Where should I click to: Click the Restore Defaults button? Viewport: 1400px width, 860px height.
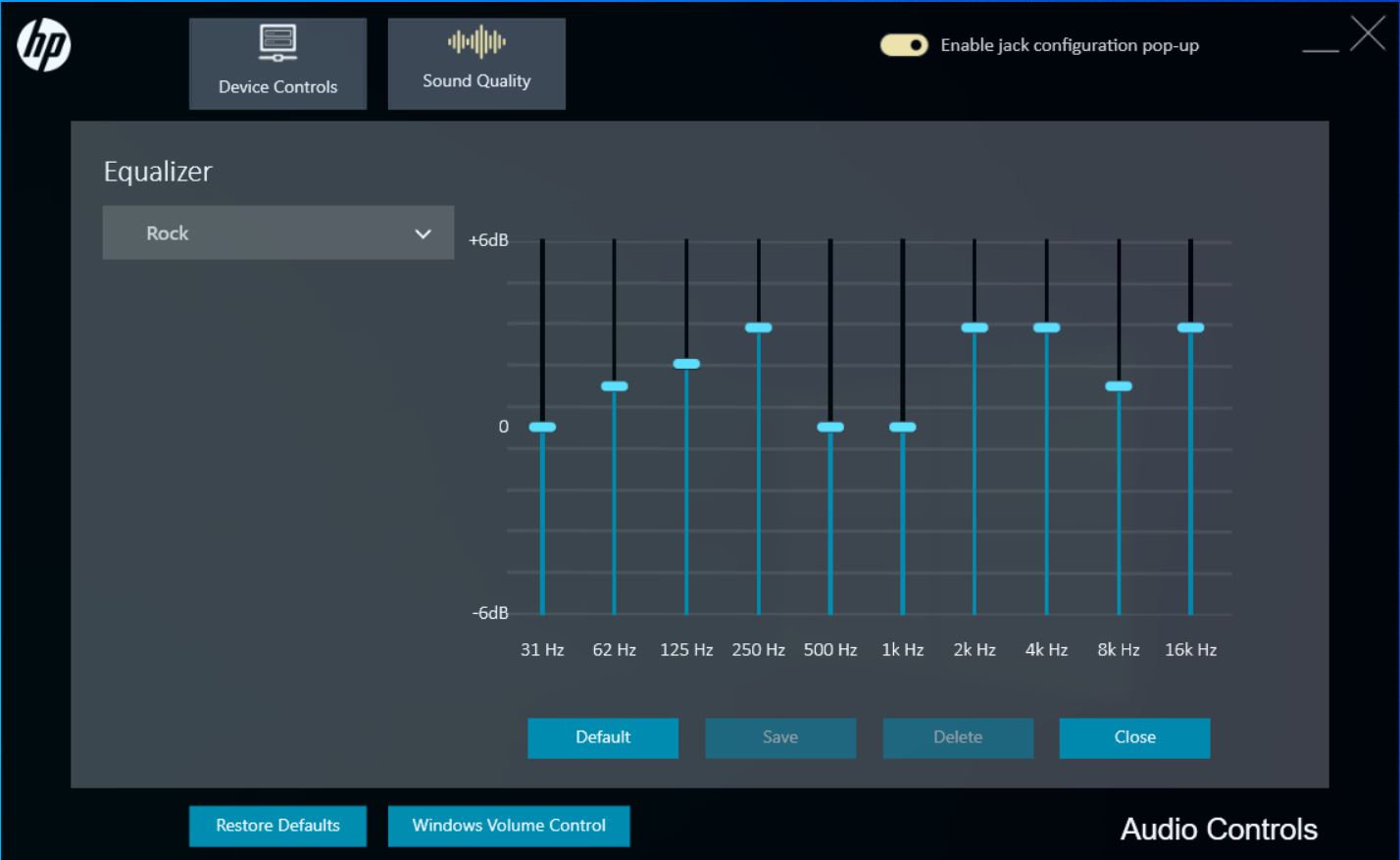click(x=277, y=826)
